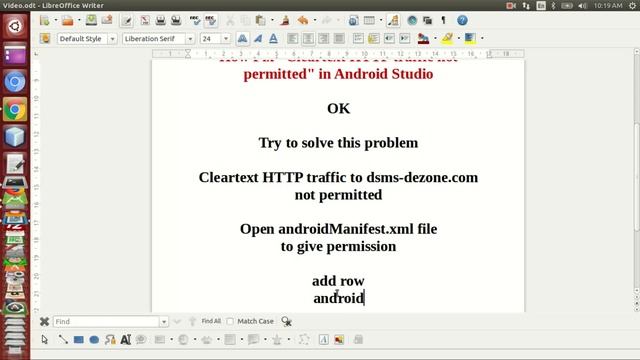The width and height of the screenshot is (640, 360).
Task: Toggle Underline formatting
Action: [273, 38]
